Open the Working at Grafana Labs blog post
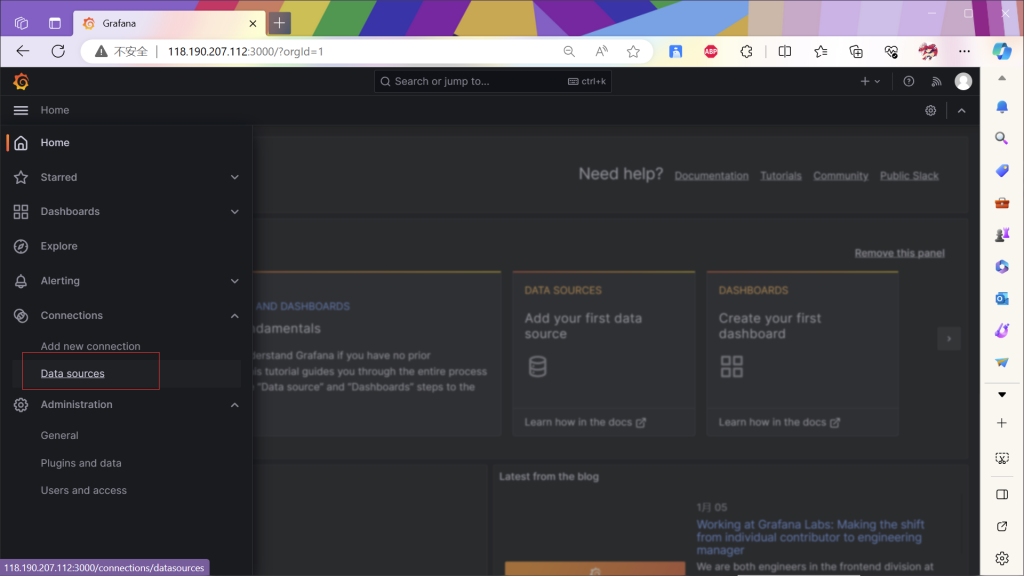 (x=810, y=537)
